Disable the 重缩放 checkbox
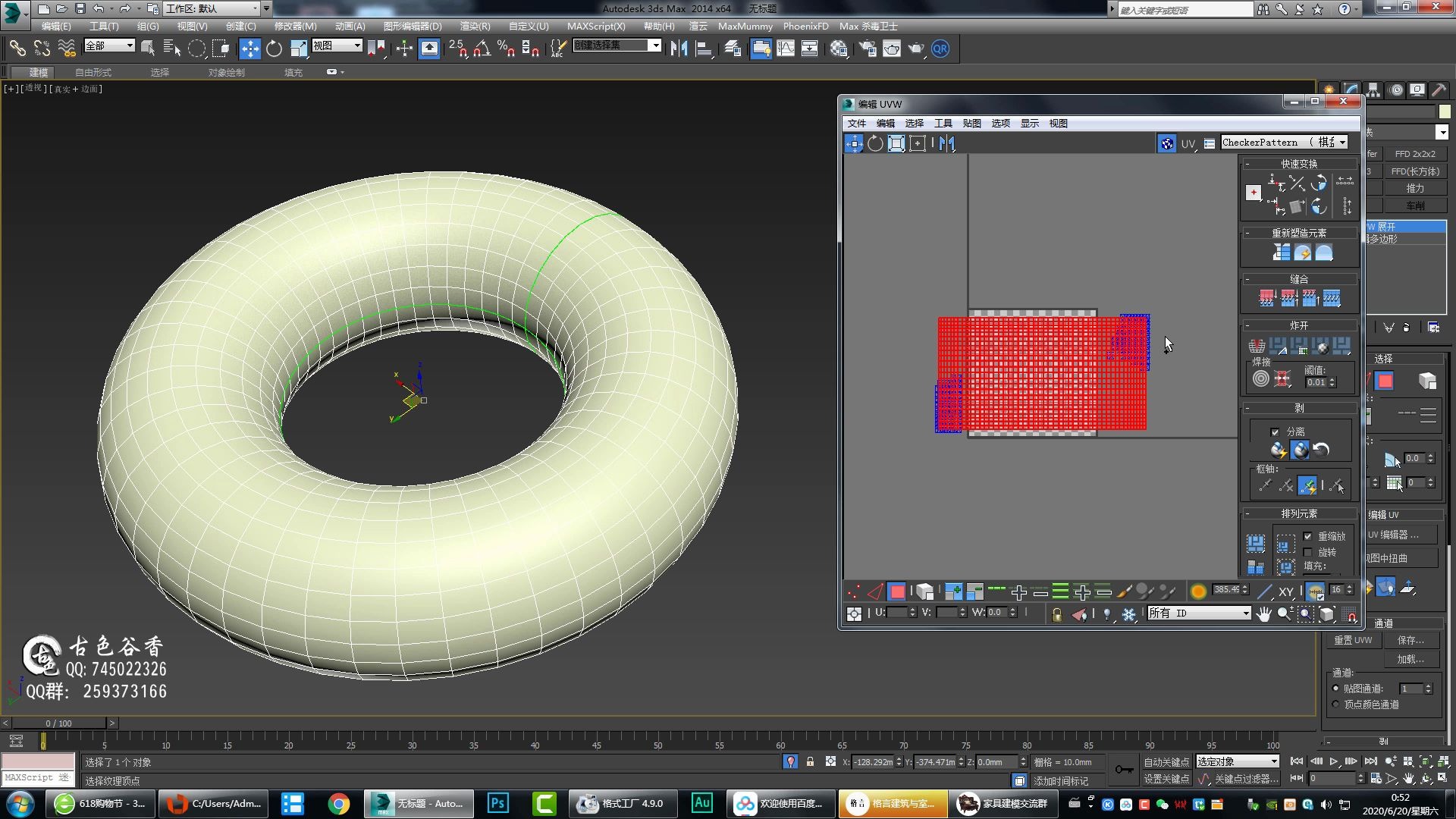This screenshot has width=1456, height=819. coord(1307,536)
